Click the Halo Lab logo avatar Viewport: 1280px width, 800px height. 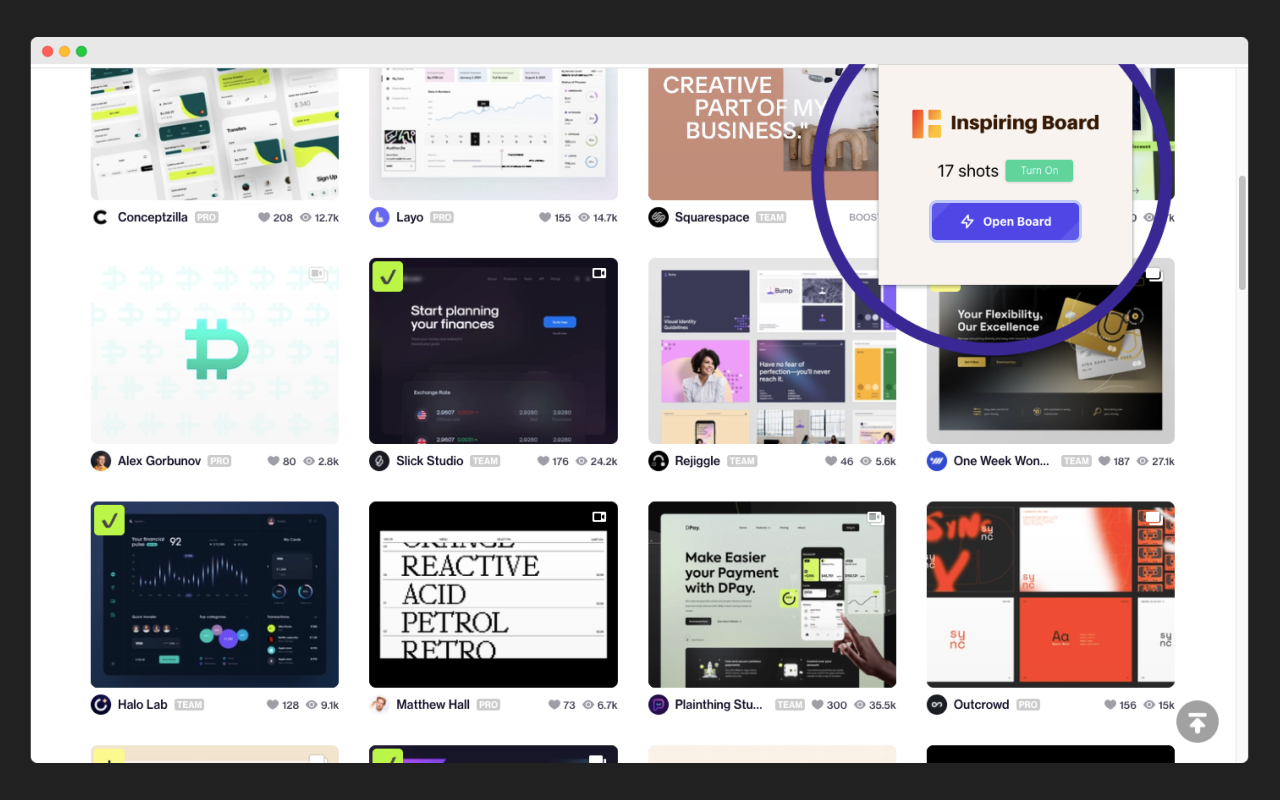100,705
